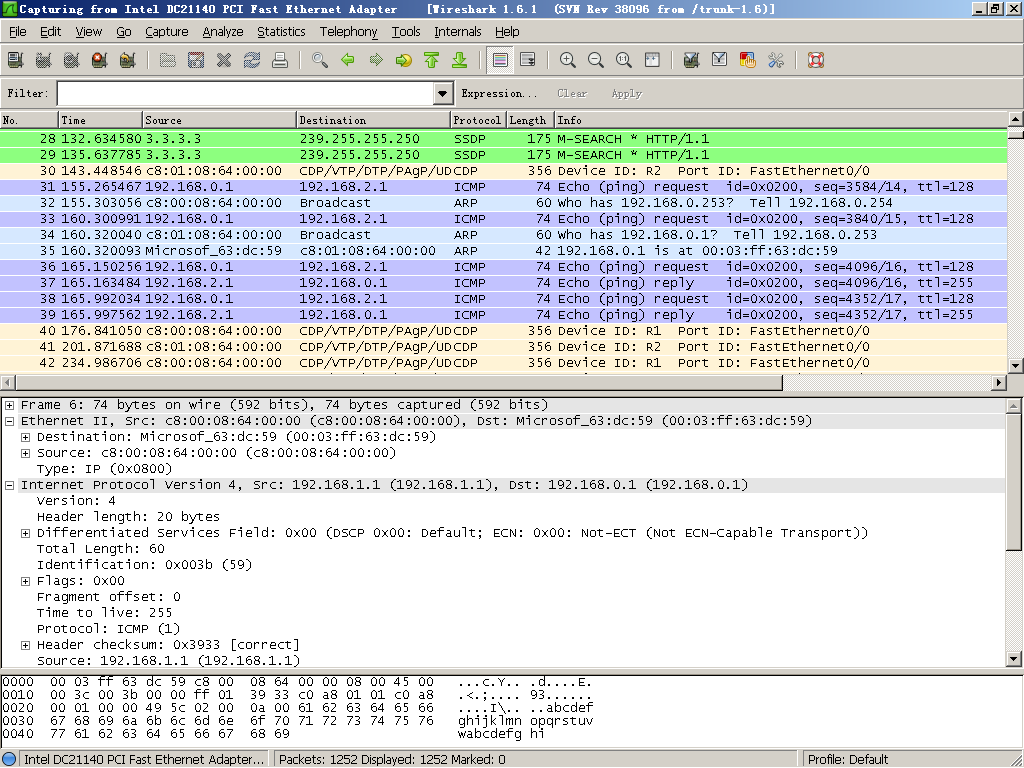
Task: Edit capture filters icon
Action: point(692,60)
